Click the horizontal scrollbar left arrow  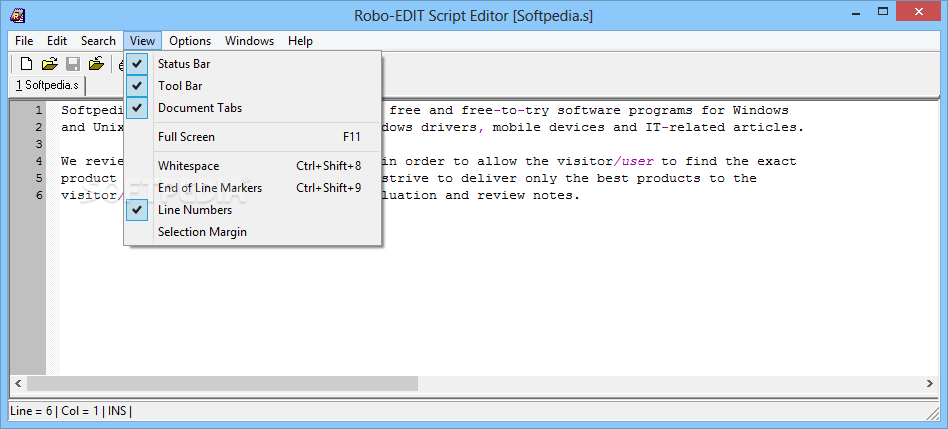click(18, 383)
